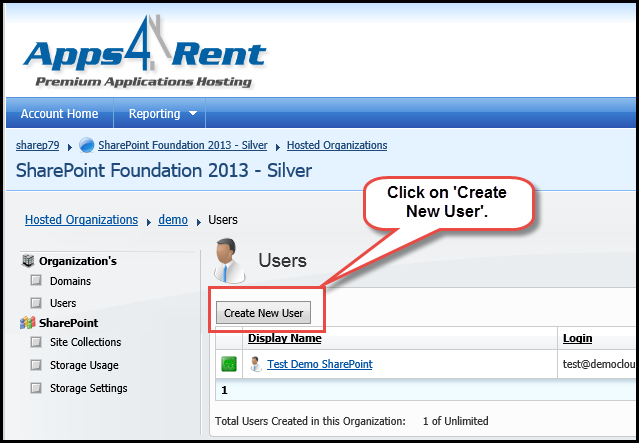Click the 'Organization's' sidebar heading
This screenshot has height=443, width=639.
click(78, 261)
